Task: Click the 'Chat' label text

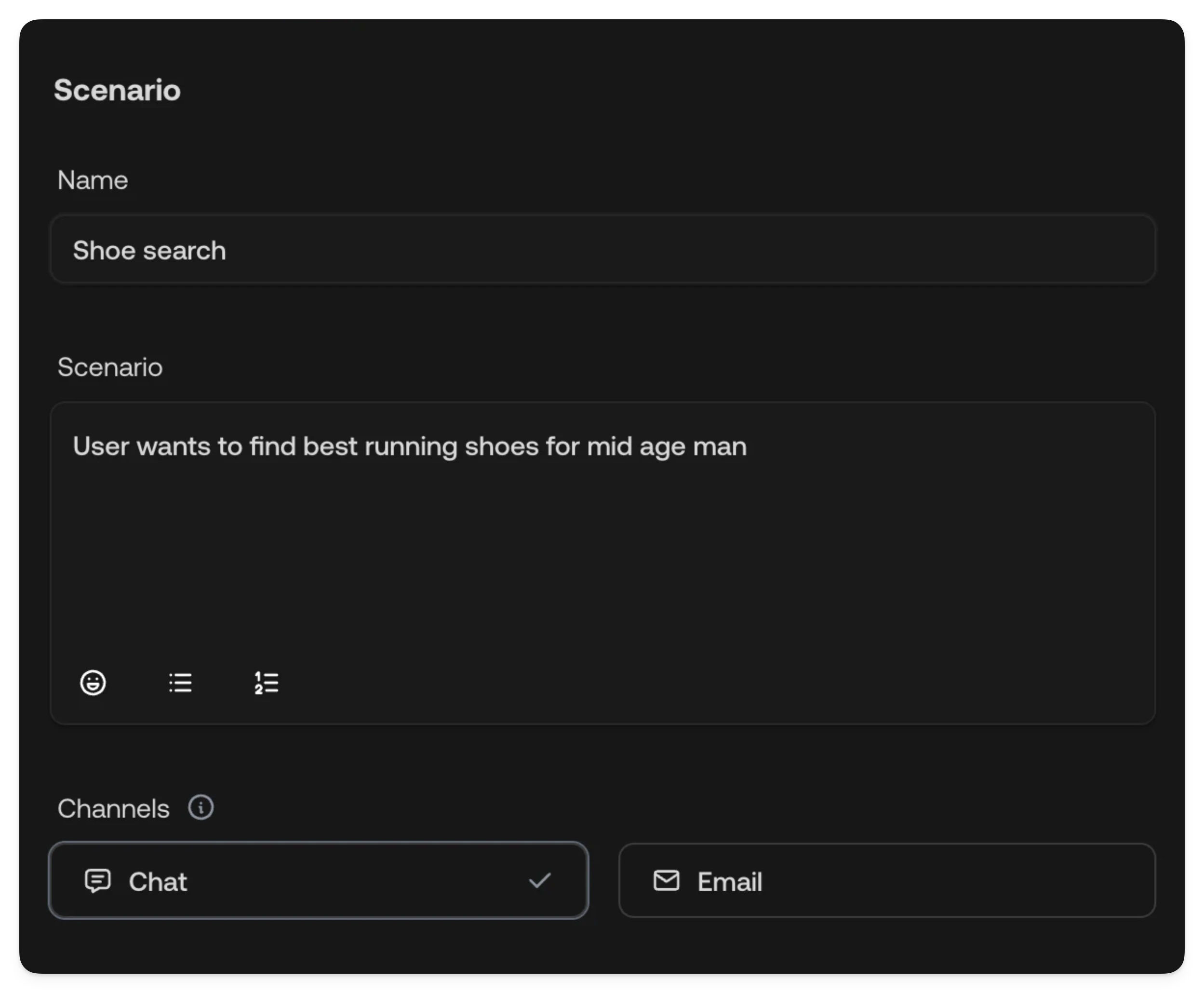Action: coord(158,882)
